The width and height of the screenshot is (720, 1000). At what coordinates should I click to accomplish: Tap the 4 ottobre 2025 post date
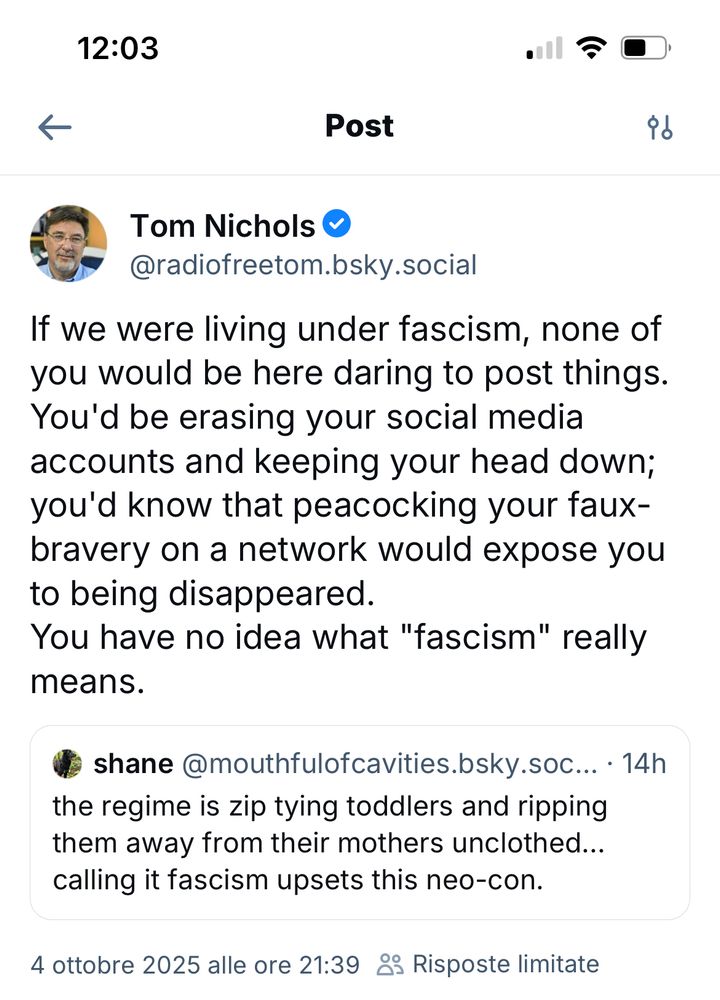(195, 965)
